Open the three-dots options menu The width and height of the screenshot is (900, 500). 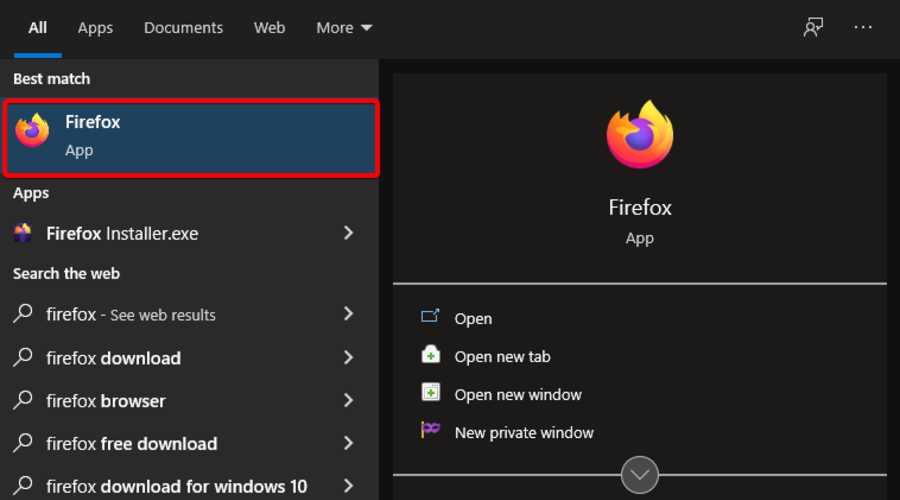863,28
